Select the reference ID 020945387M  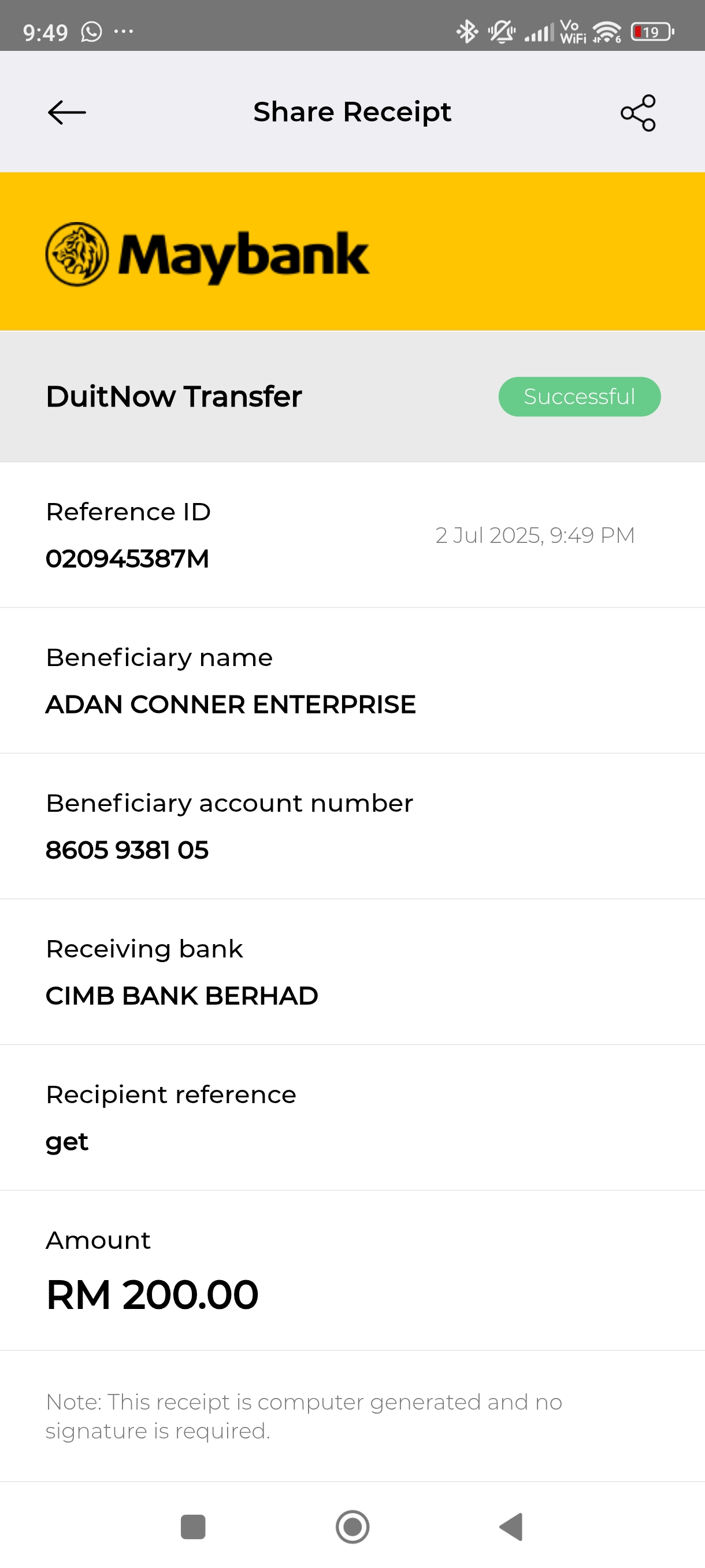click(127, 559)
